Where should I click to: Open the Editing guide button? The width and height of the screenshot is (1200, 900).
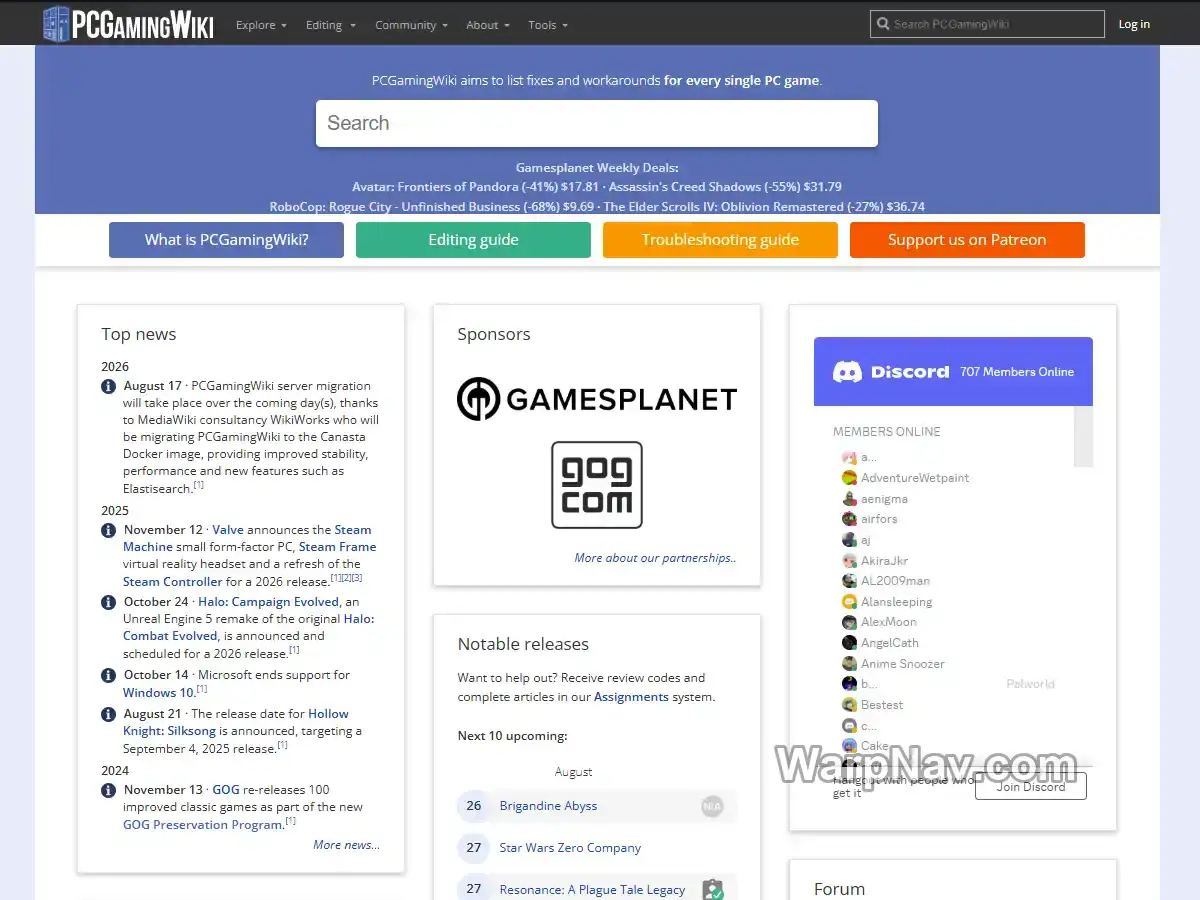coord(473,240)
